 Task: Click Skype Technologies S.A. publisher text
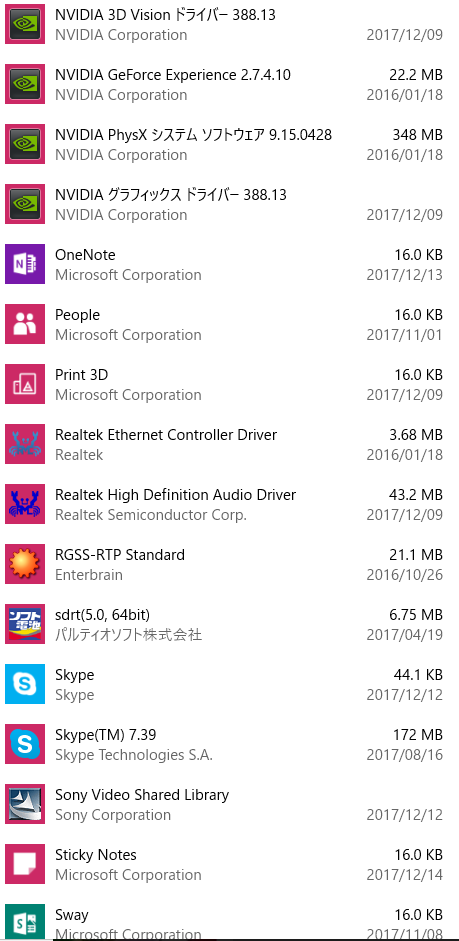point(134,755)
